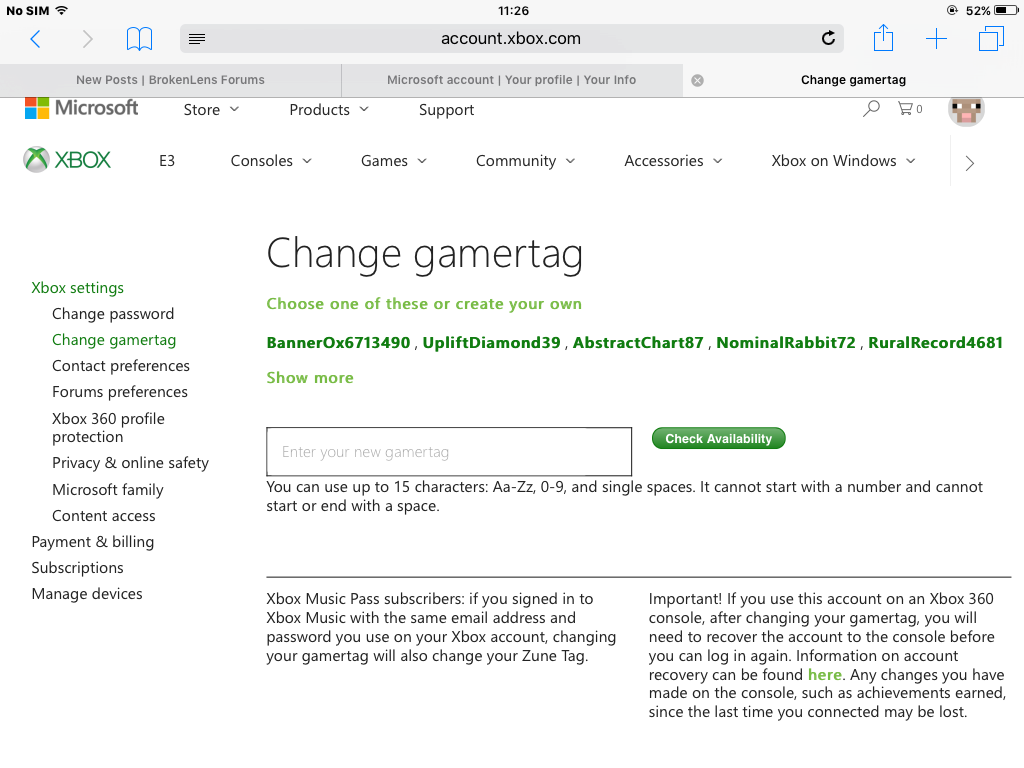Expand the Xbox on Windows dropdown
Image resolution: width=1024 pixels, height=768 pixels.
pyautogui.click(x=843, y=161)
